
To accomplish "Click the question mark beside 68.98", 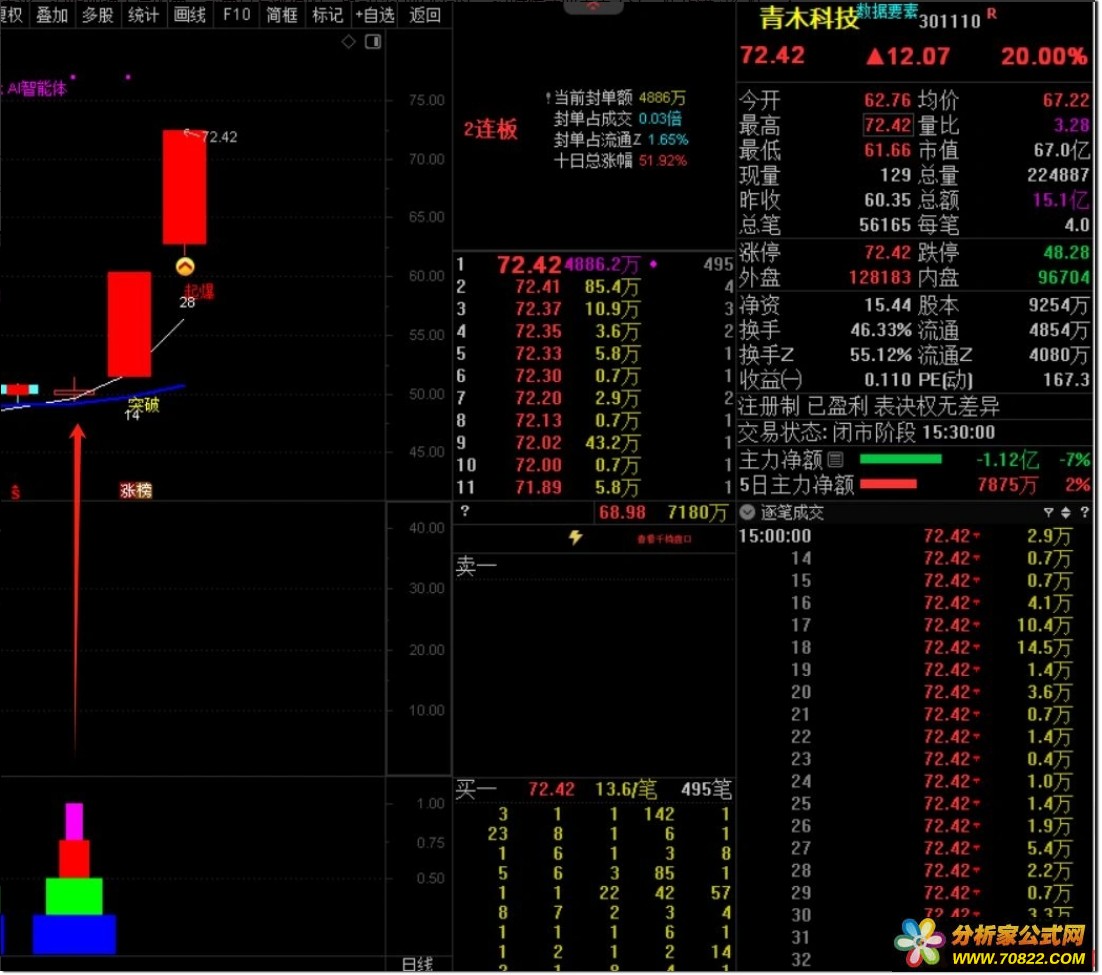I will [x=465, y=512].
